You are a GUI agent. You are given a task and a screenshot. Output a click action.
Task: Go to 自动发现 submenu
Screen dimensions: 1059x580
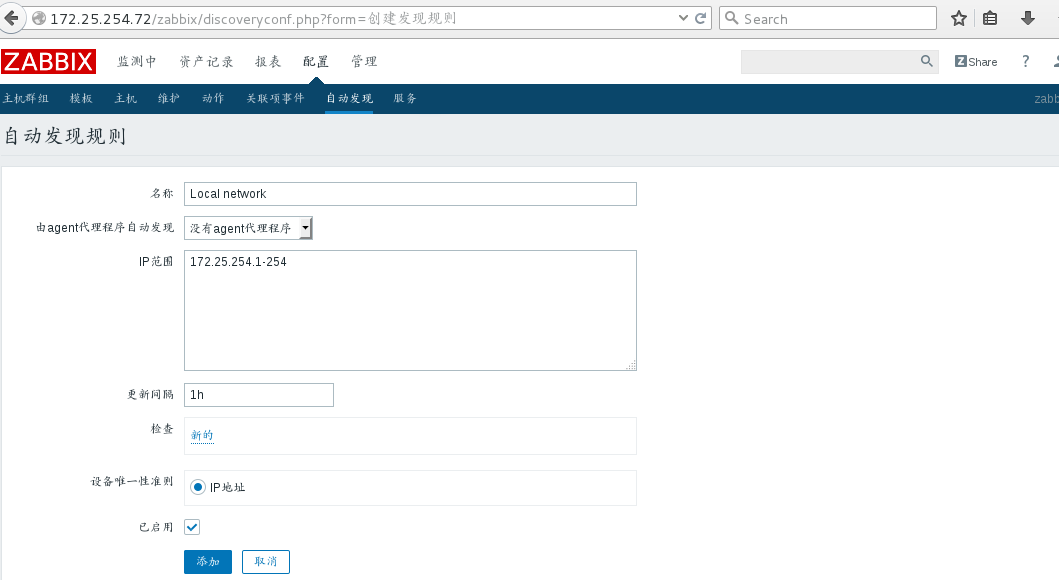[349, 99]
